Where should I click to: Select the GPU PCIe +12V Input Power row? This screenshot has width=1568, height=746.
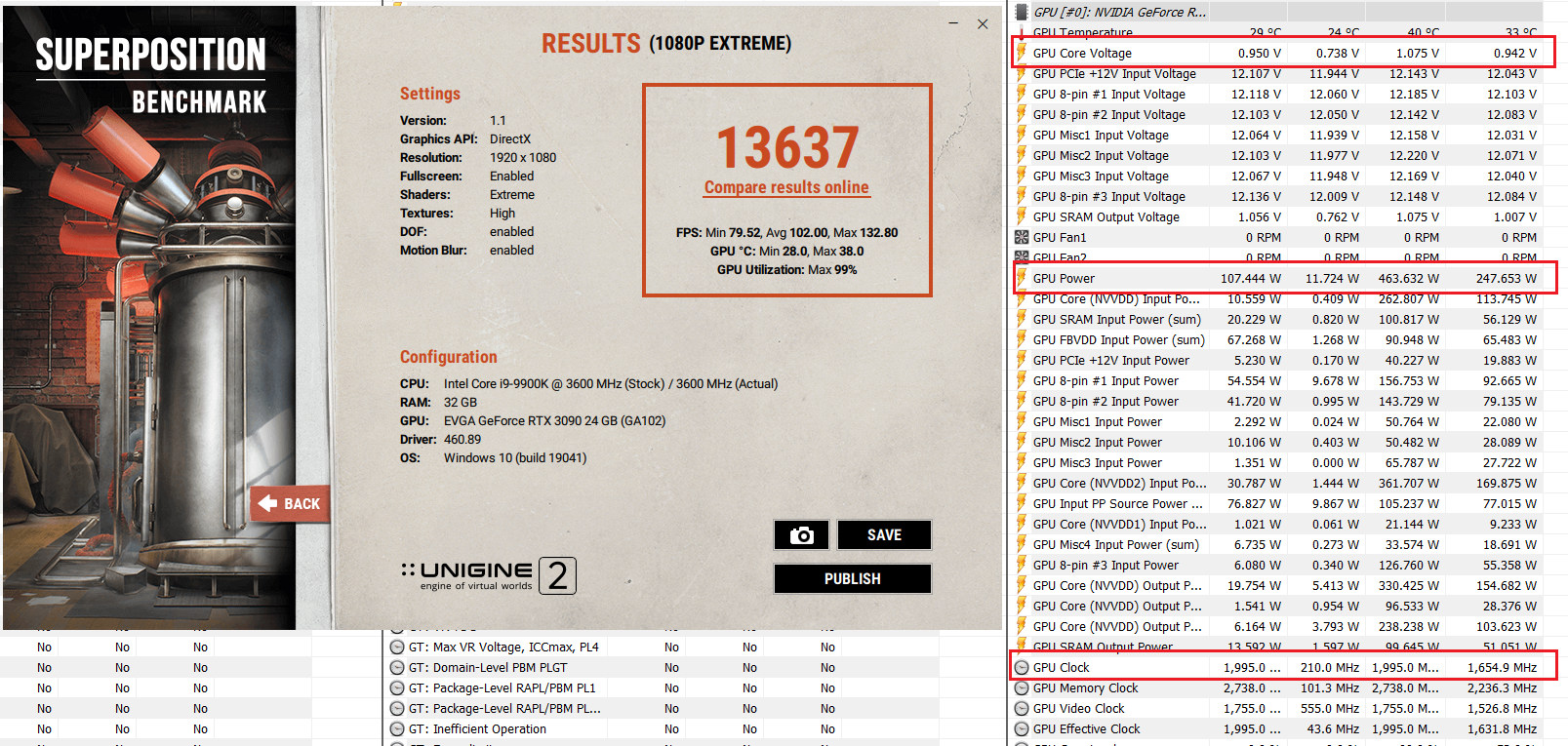click(x=1277, y=360)
